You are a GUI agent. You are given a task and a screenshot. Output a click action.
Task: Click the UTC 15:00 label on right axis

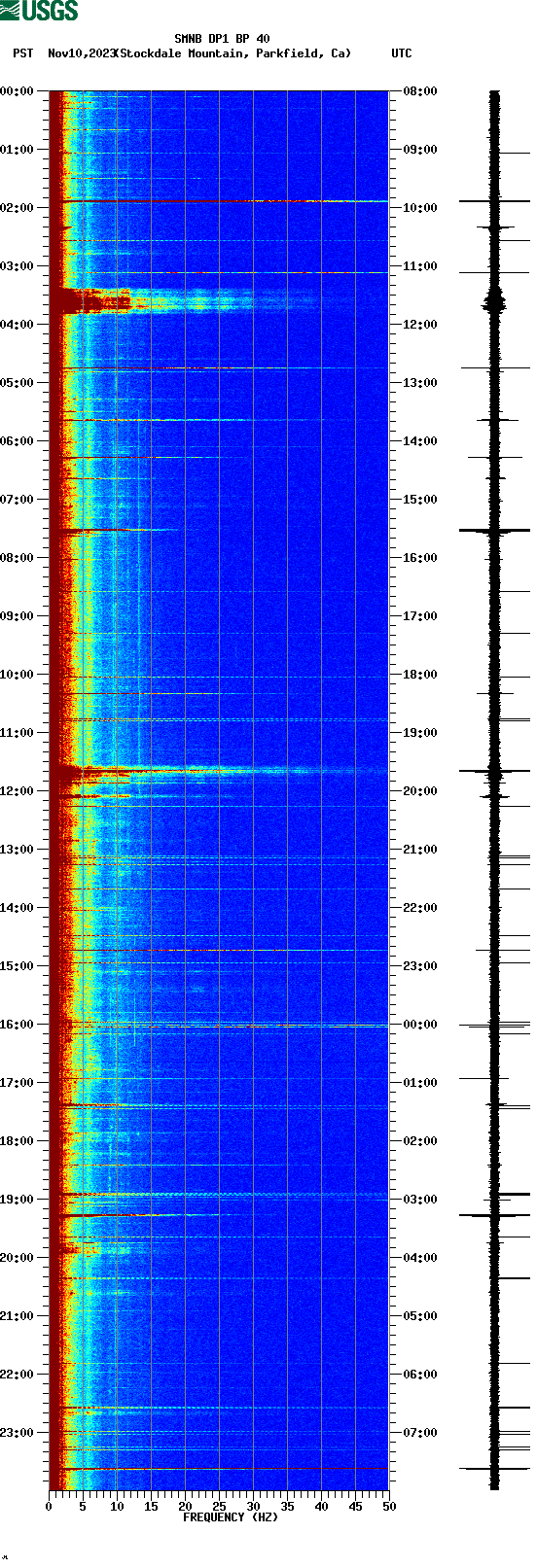[419, 500]
